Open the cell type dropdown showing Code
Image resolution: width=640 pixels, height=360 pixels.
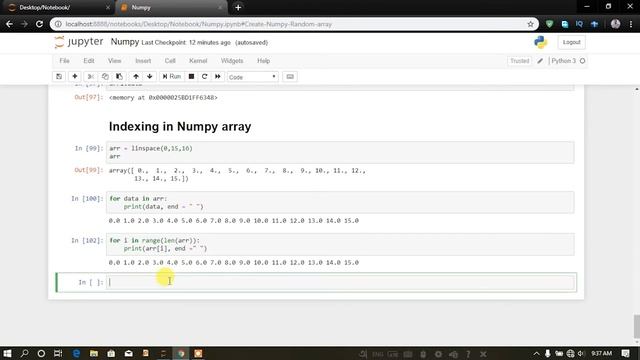click(253, 77)
